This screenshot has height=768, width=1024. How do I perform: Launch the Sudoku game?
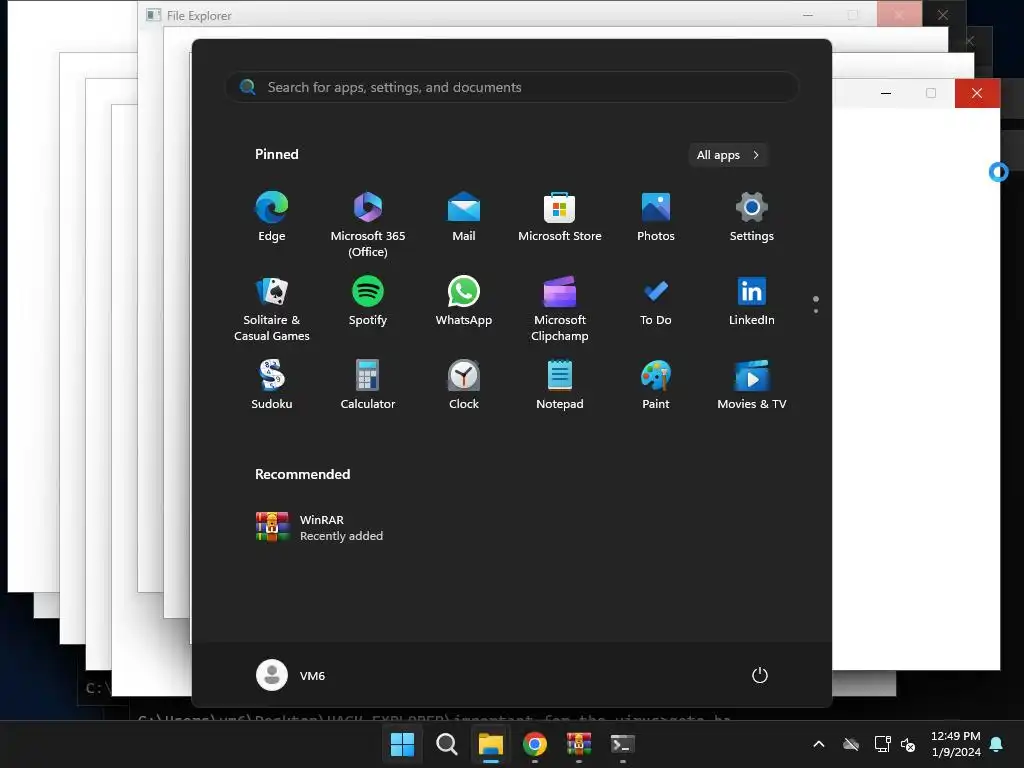pos(272,385)
